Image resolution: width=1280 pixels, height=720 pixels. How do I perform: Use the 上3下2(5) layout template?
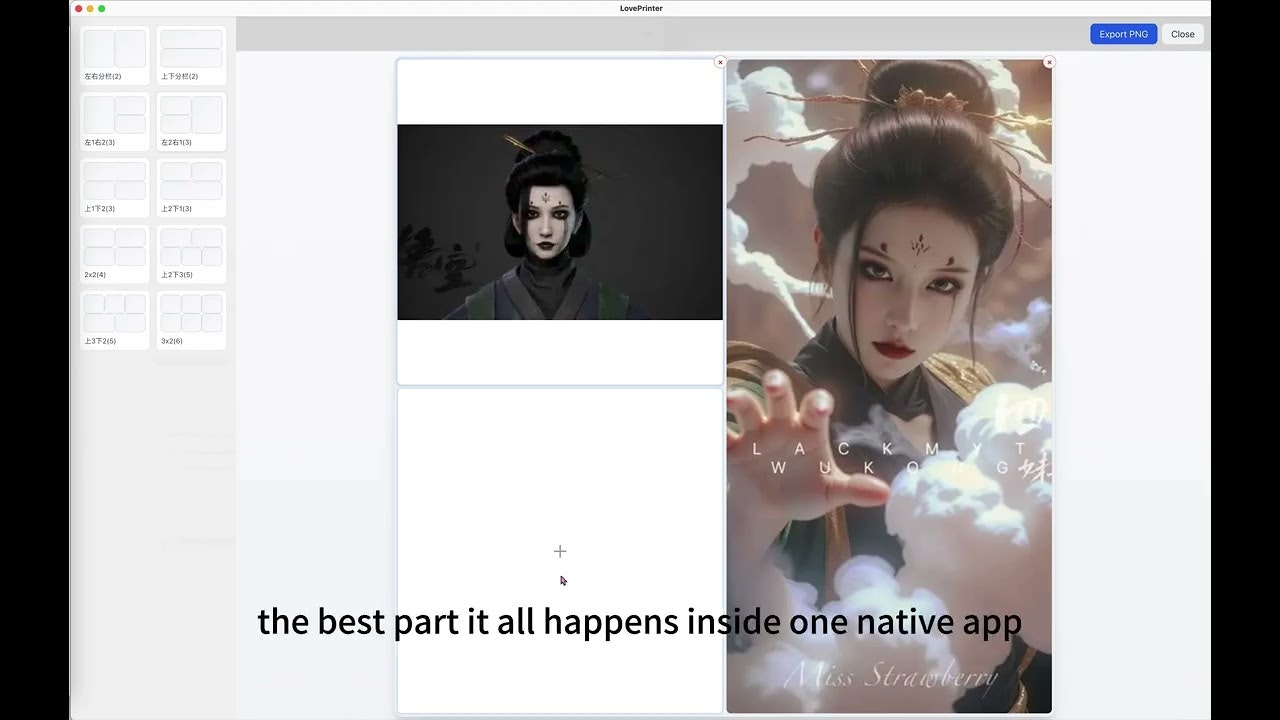click(x=115, y=320)
